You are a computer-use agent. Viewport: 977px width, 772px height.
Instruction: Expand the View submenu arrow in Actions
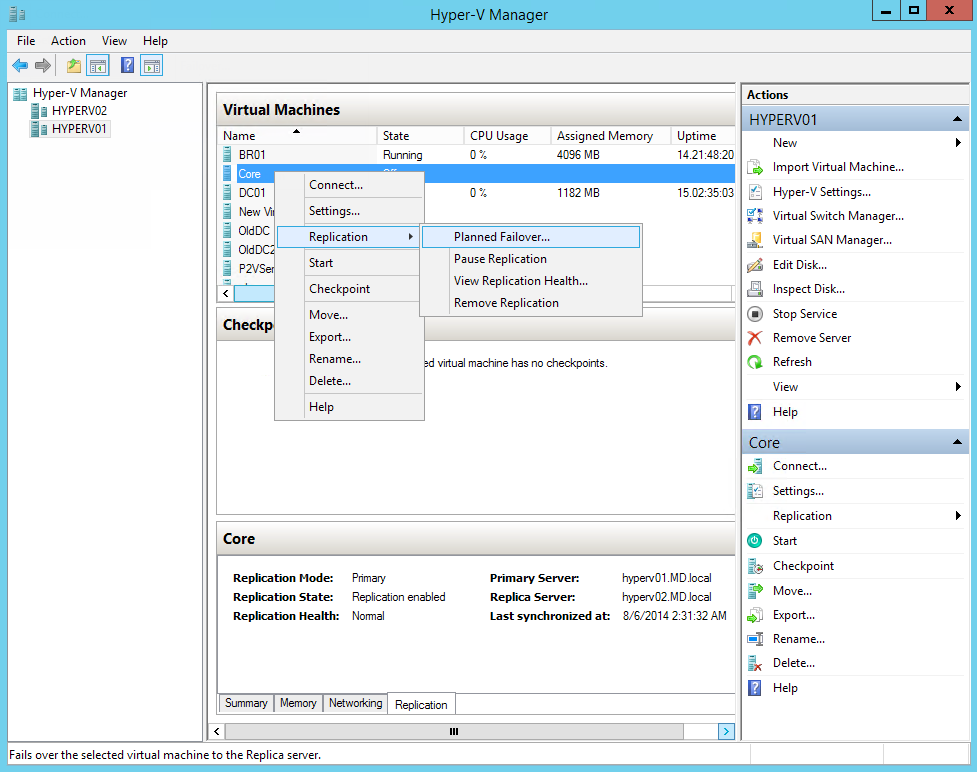[x=958, y=387]
